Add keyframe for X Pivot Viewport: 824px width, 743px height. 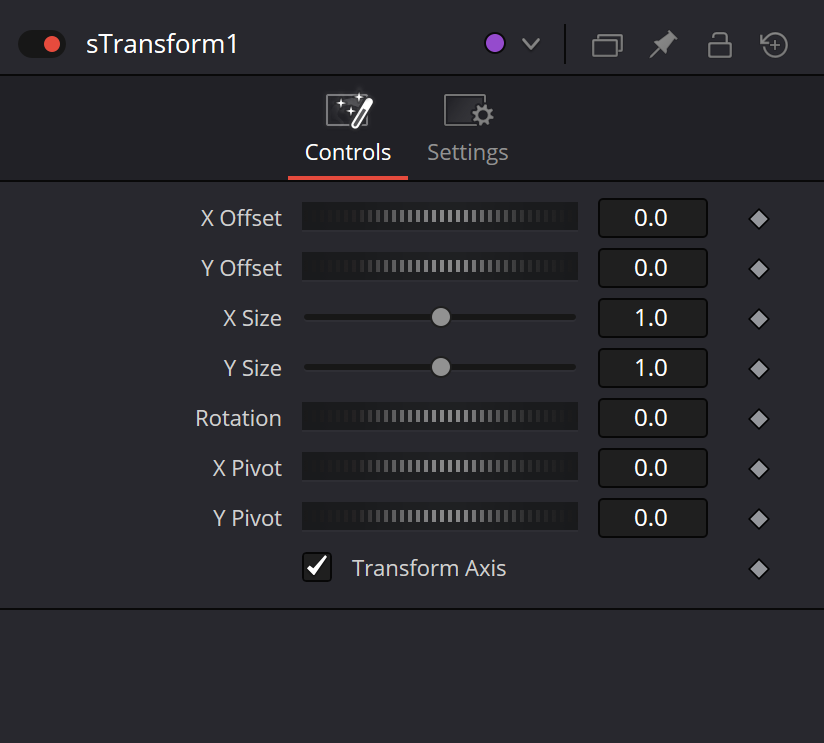pos(758,469)
